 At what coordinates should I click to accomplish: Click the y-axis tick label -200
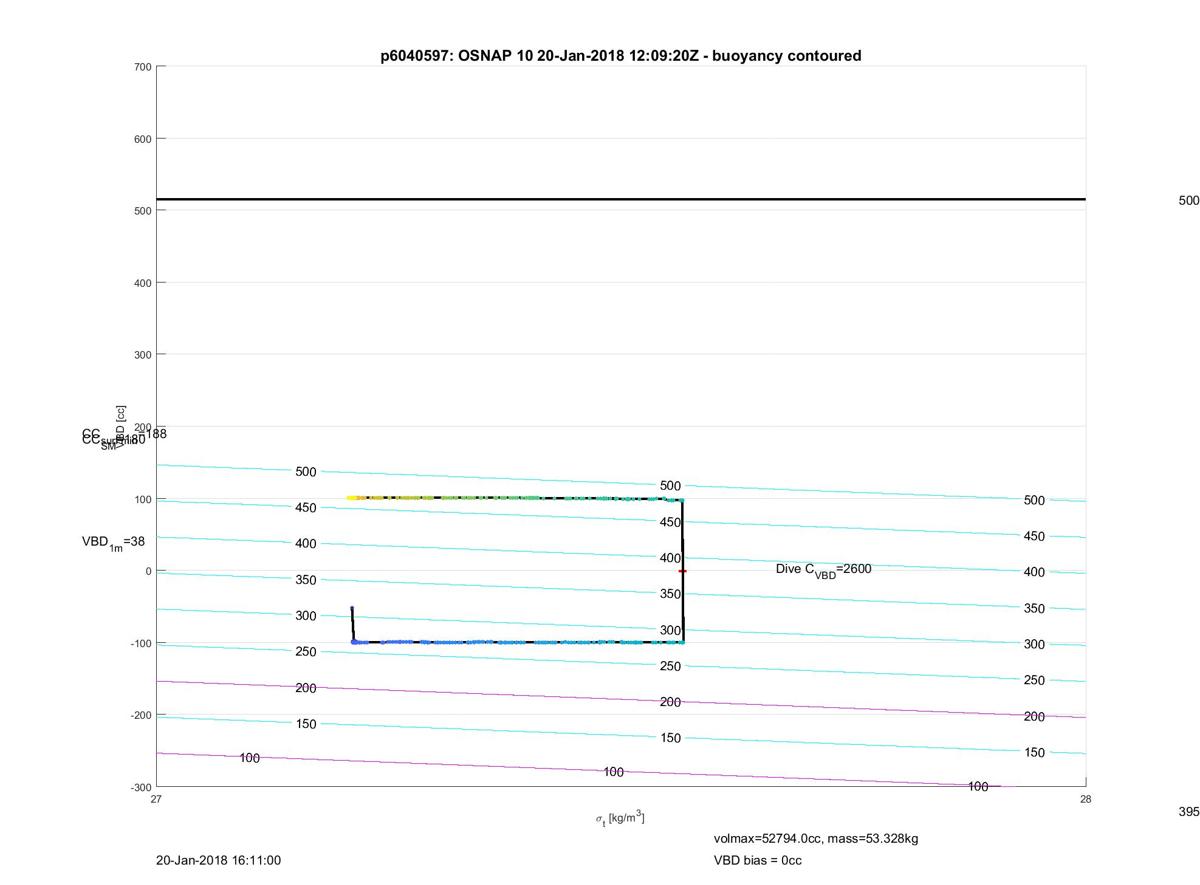pos(140,715)
